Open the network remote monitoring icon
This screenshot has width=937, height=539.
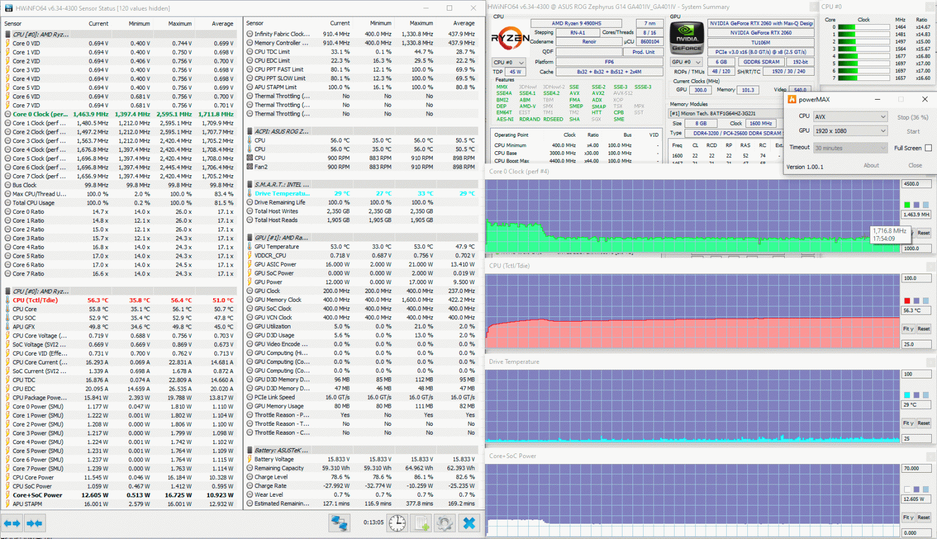[339, 523]
